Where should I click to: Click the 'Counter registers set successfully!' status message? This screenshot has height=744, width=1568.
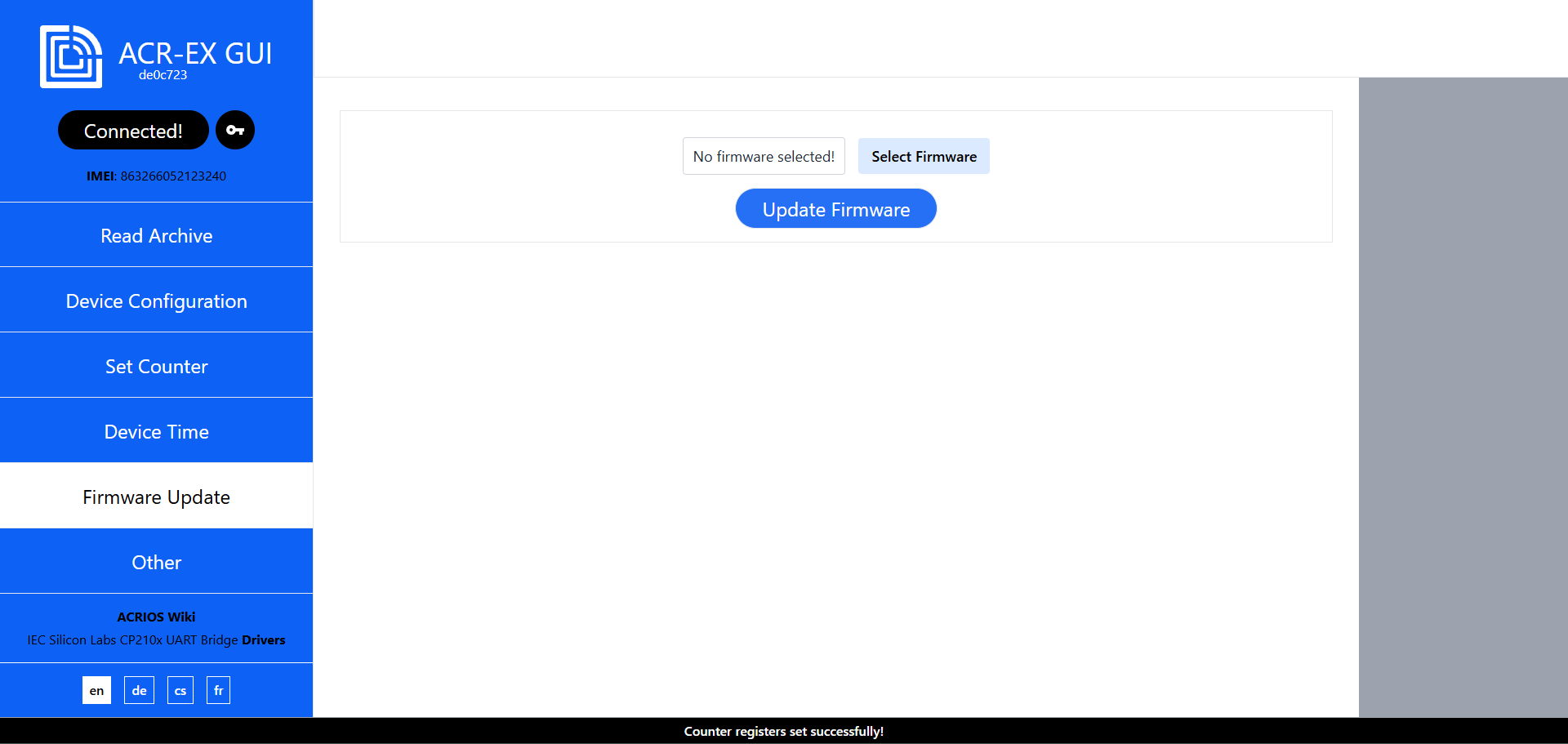pos(784,732)
